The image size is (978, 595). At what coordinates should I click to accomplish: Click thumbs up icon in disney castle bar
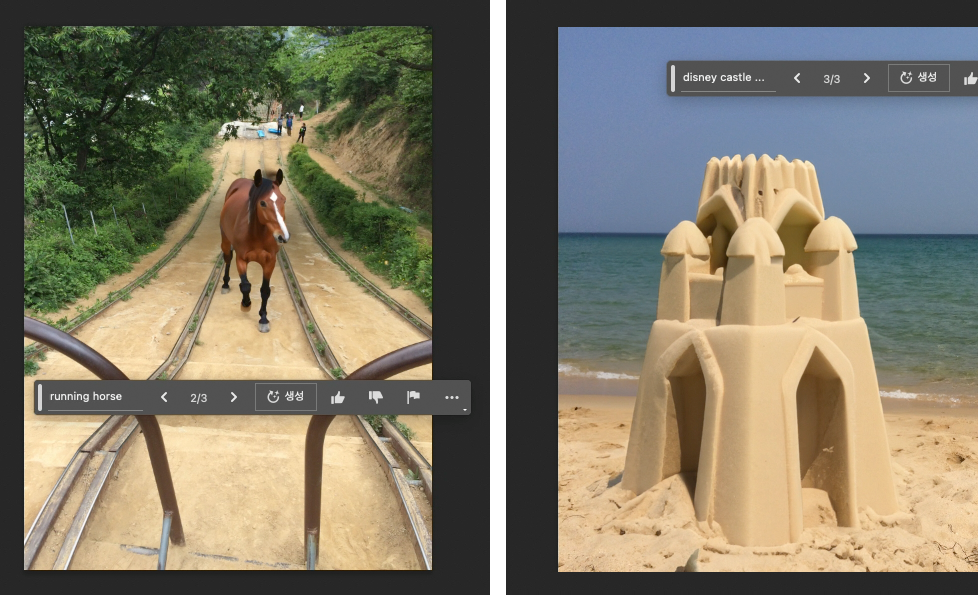[971, 79]
